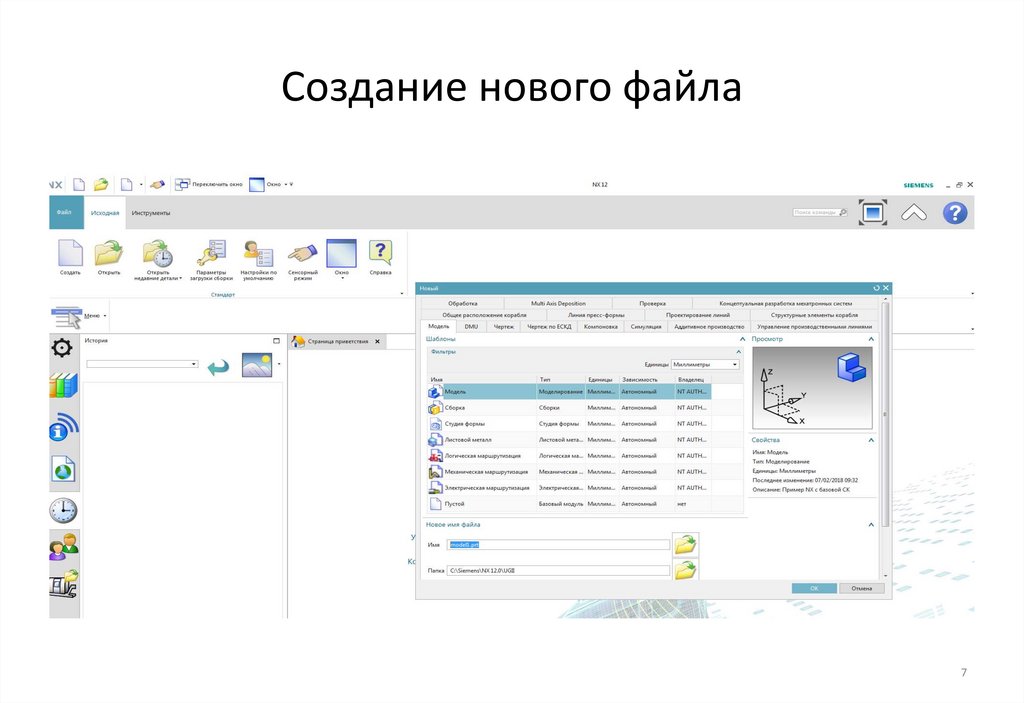This screenshot has width=1024, height=703.
Task: Open the Аддитивное производство tab
Action: 709,327
